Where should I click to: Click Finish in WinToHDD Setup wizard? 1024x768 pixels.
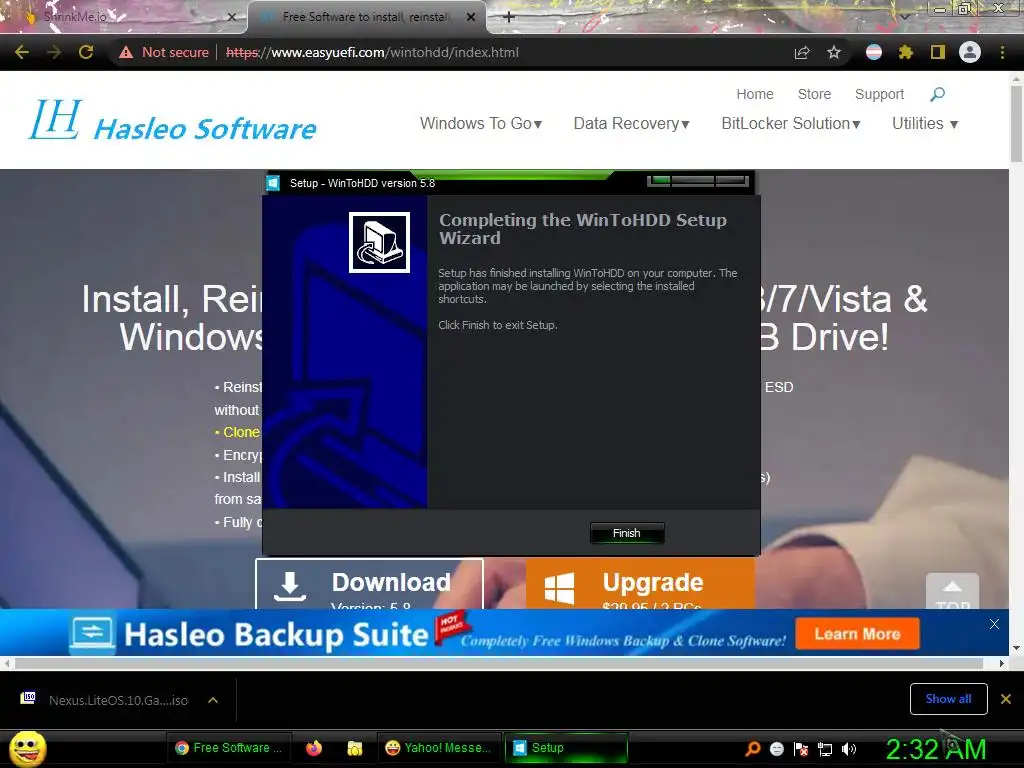(627, 533)
